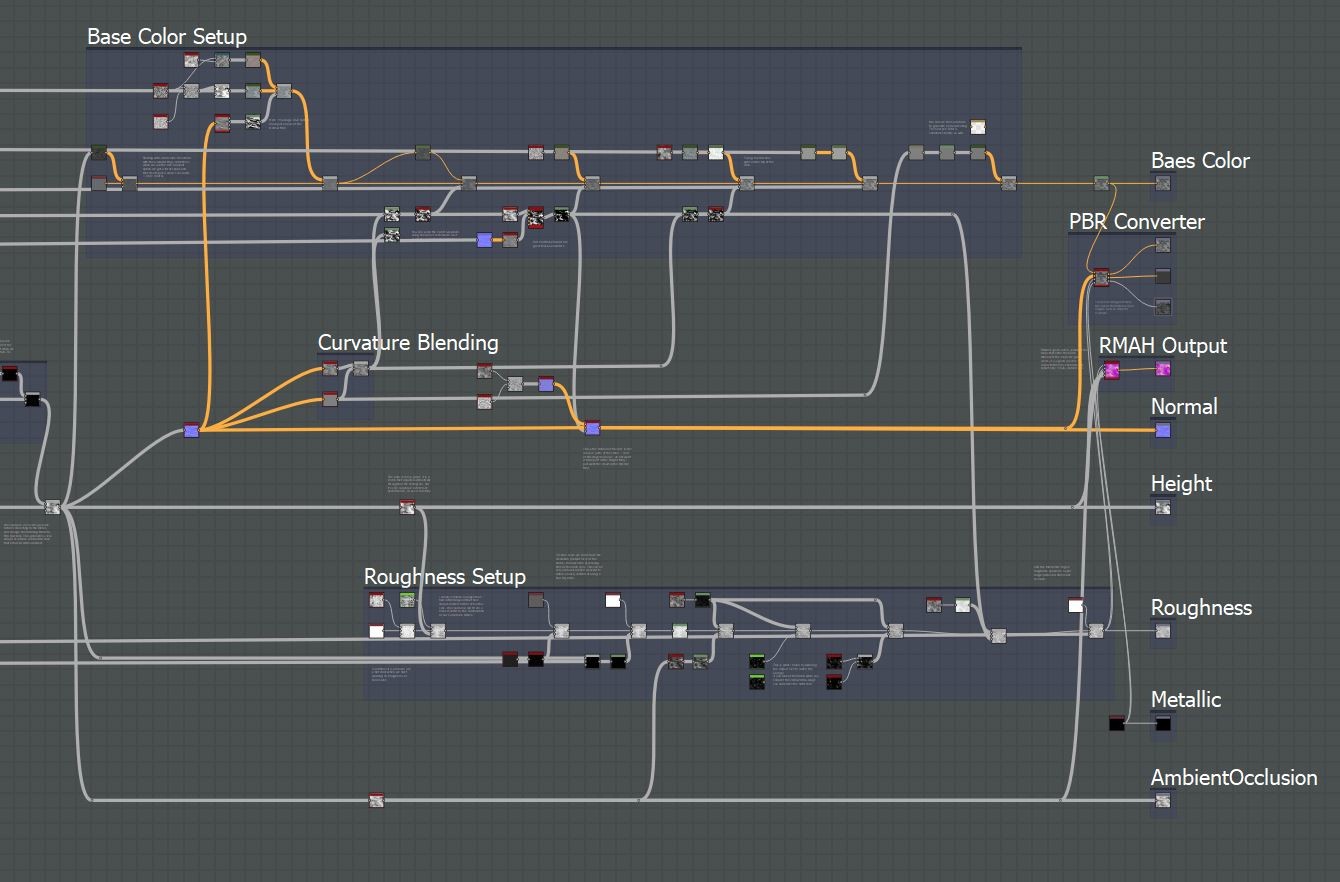Select the purple node inside Base Color Setup frame
1340x882 pixels.
485,240
